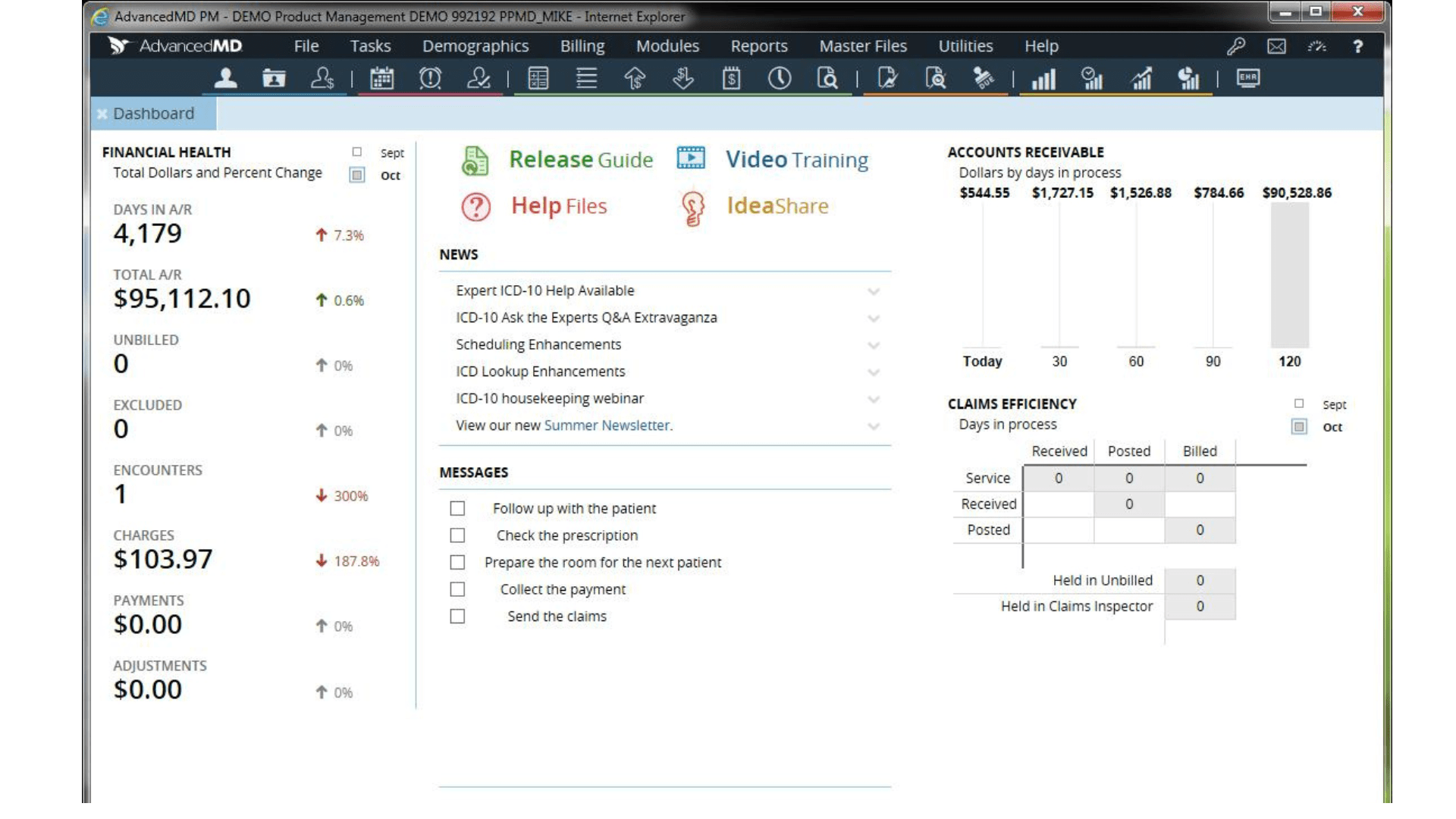Screen dimensions: 1456x819
Task: Expand 'Expert ICD-10 Help Available' news item
Action: (874, 291)
